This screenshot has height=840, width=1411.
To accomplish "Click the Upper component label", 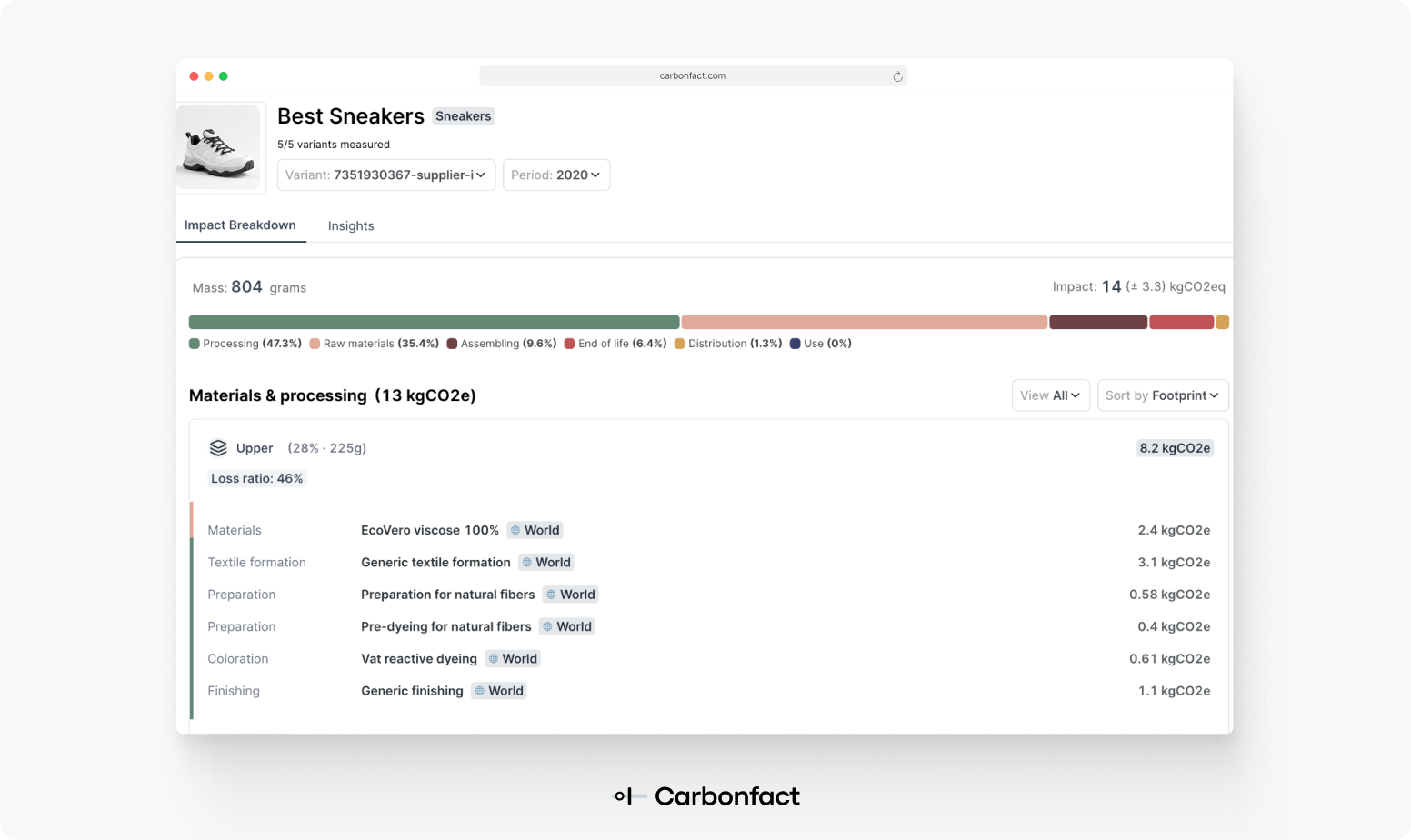I will [x=255, y=448].
